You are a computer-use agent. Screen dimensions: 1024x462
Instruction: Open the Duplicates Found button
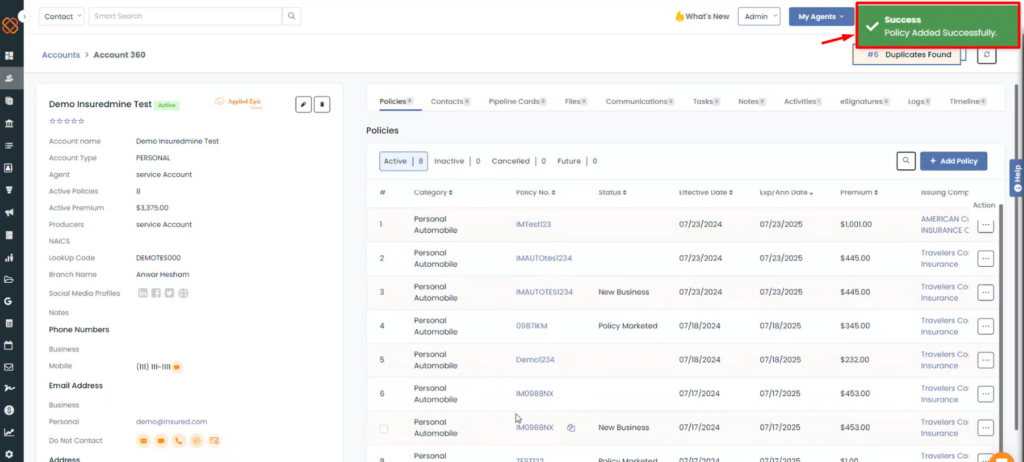(908, 55)
